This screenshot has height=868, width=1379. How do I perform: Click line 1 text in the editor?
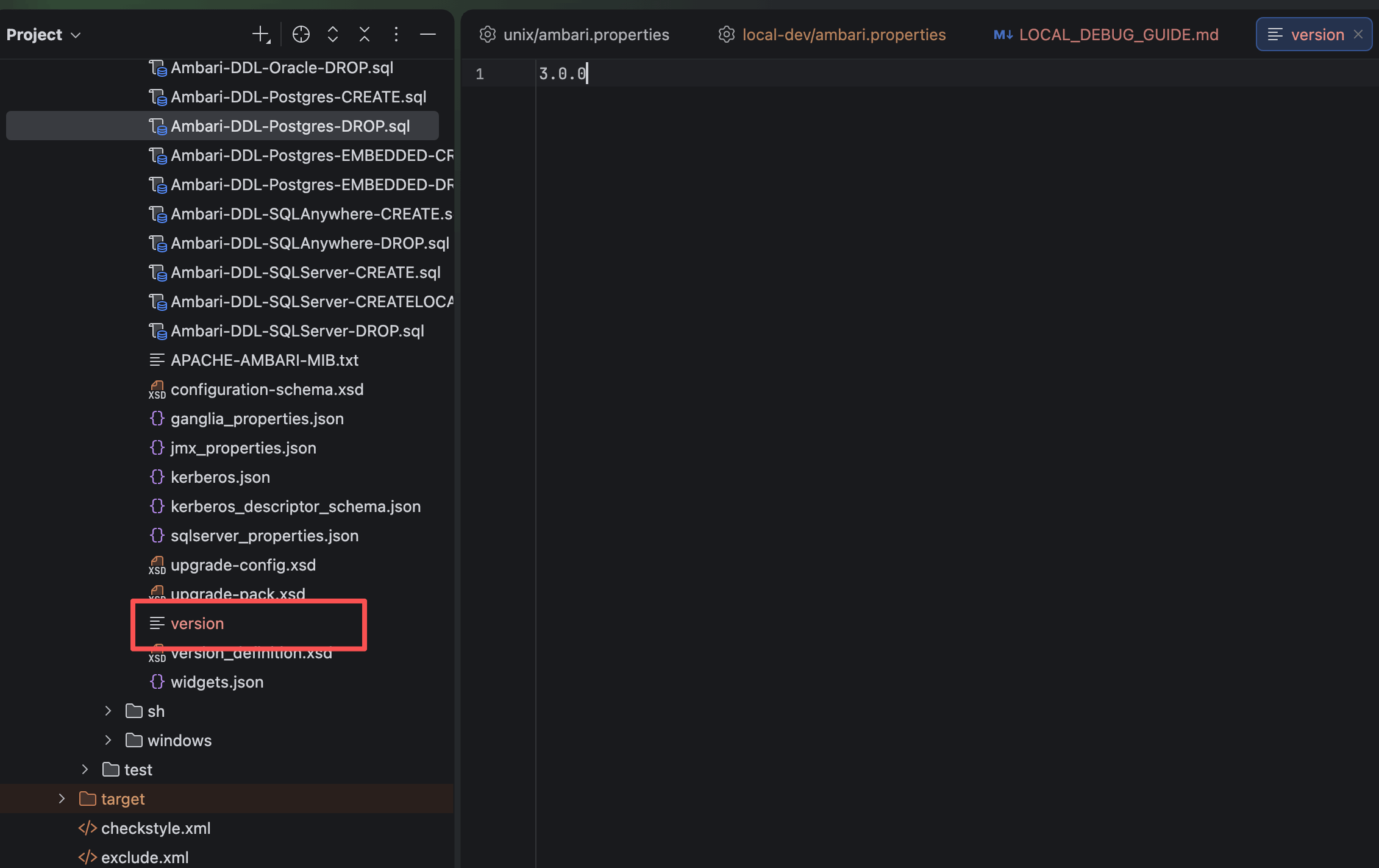click(x=562, y=74)
